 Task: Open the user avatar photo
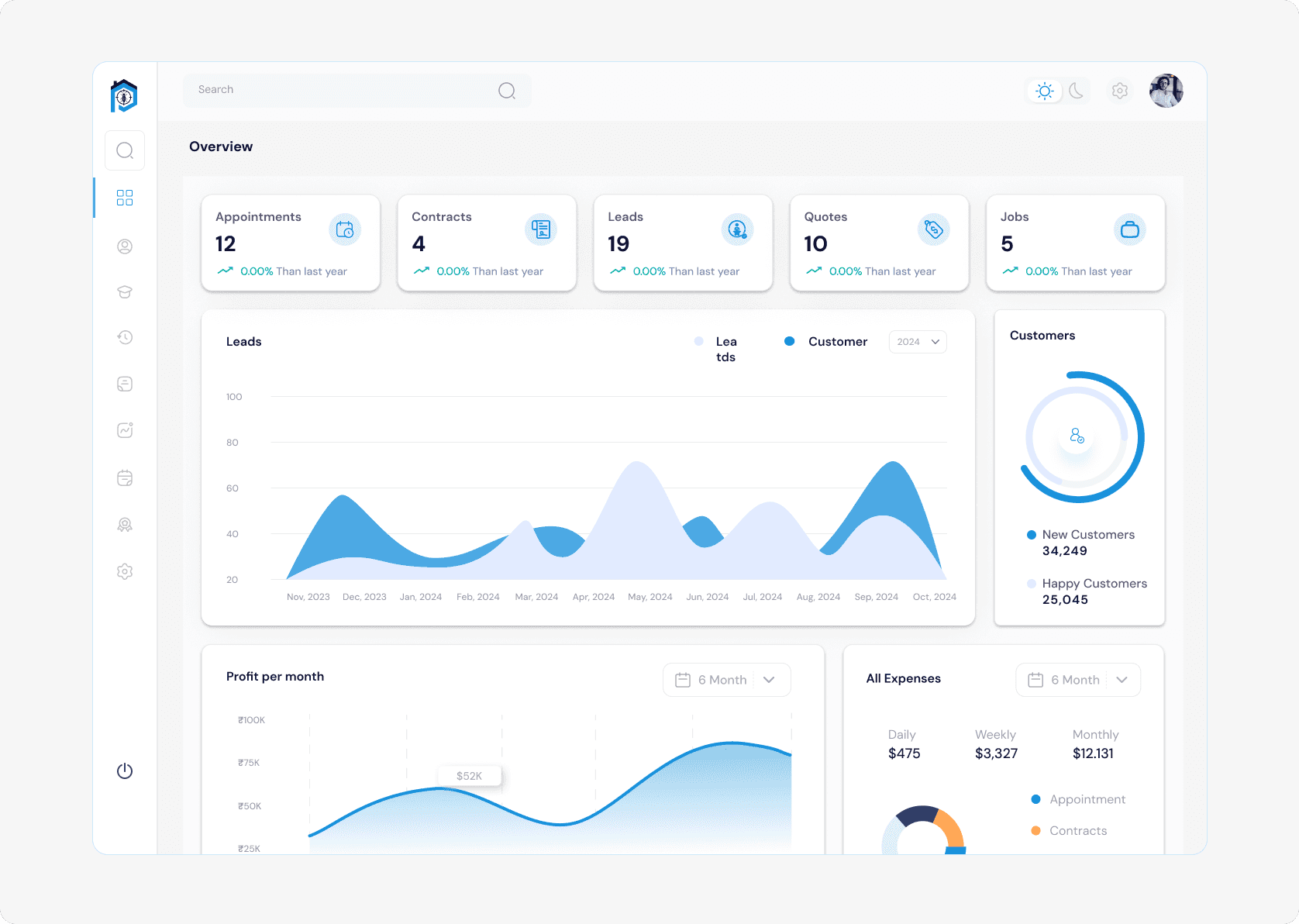pyautogui.click(x=1166, y=91)
